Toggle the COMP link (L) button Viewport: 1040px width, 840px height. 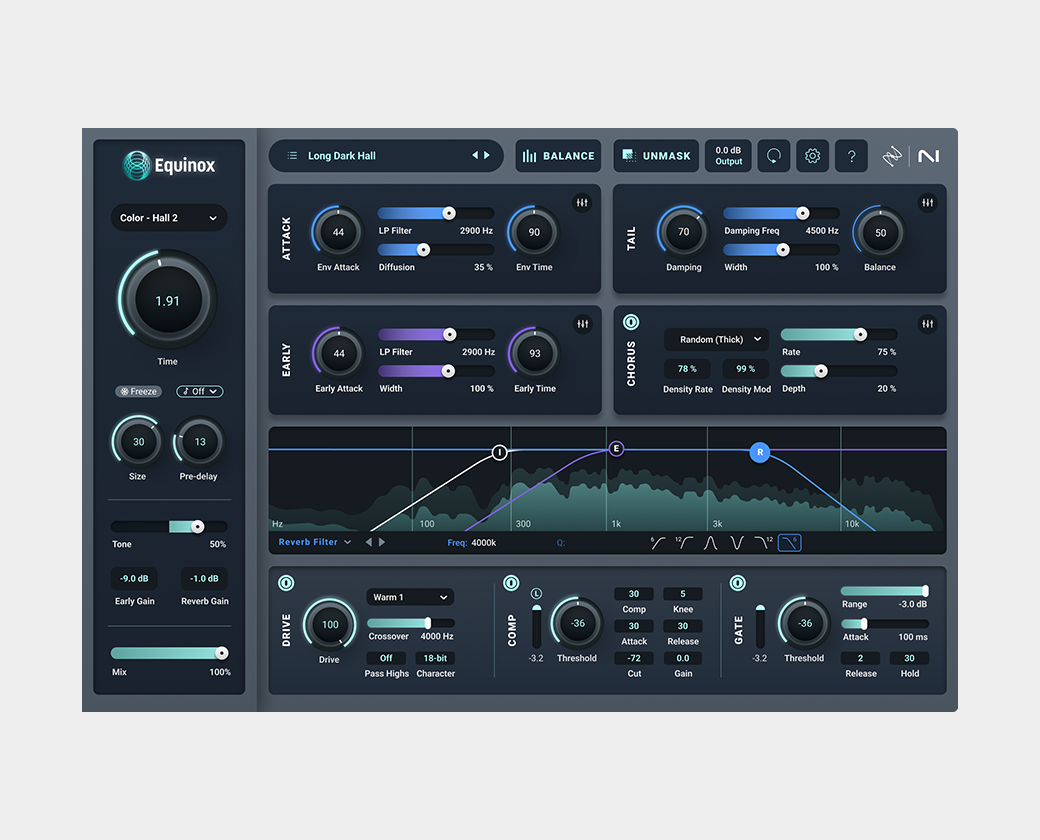click(x=536, y=593)
